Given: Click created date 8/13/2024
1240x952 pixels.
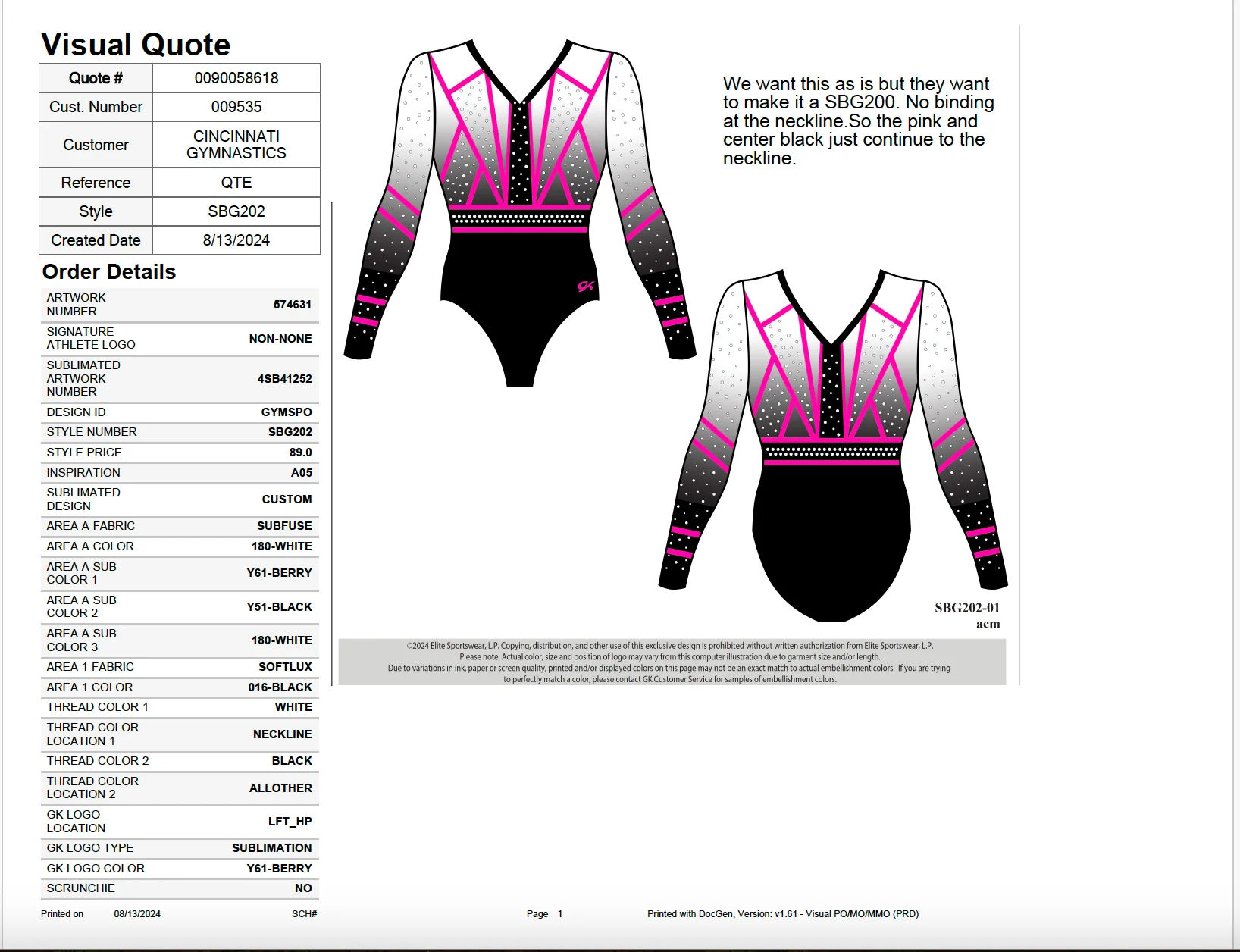Looking at the screenshot, I should 236,240.
